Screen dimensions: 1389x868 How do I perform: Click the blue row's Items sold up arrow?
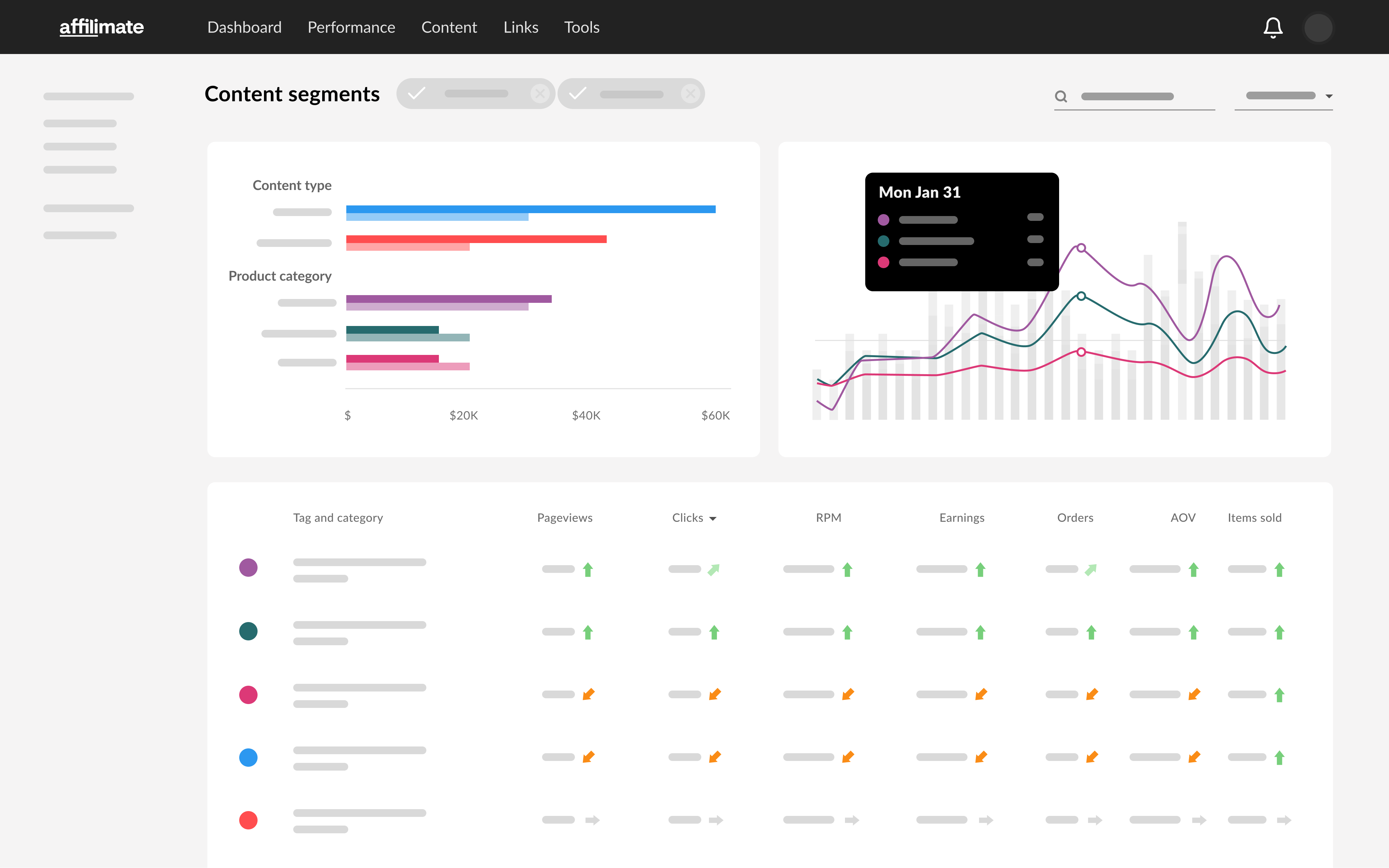[1279, 758]
